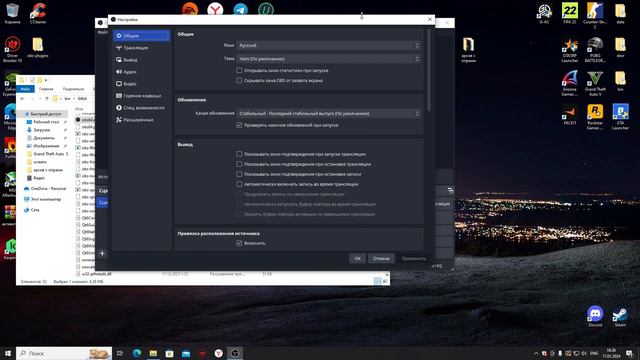Click the Explorer back navigation arrow

[x=22, y=99]
